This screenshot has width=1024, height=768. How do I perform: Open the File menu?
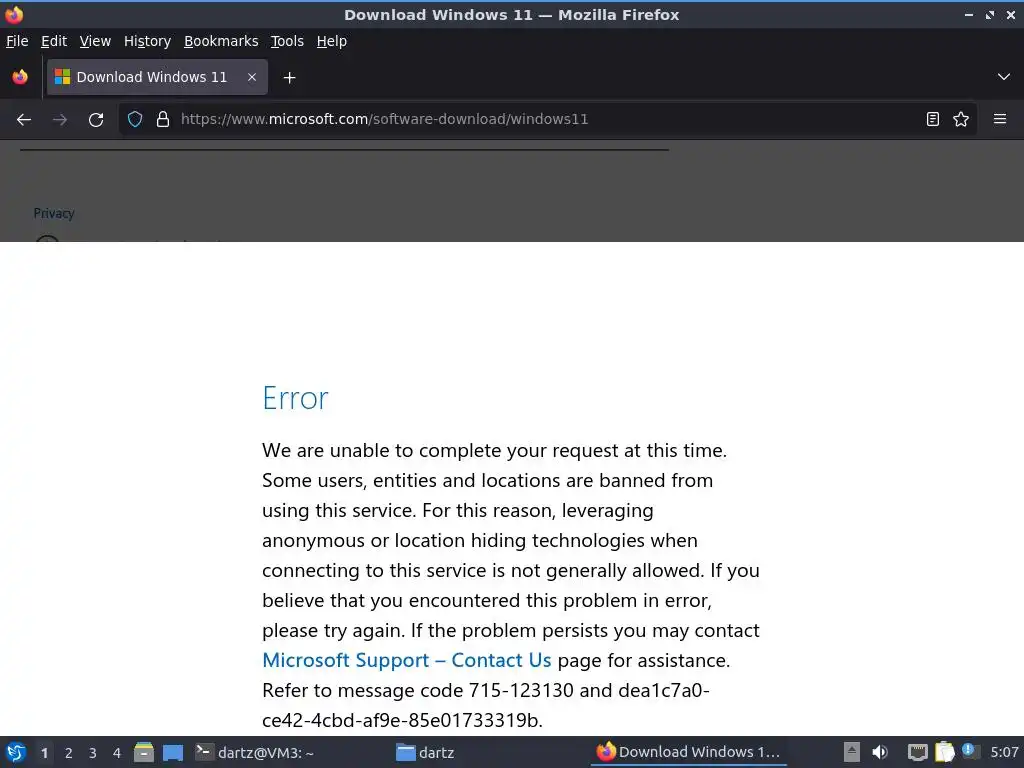[17, 41]
